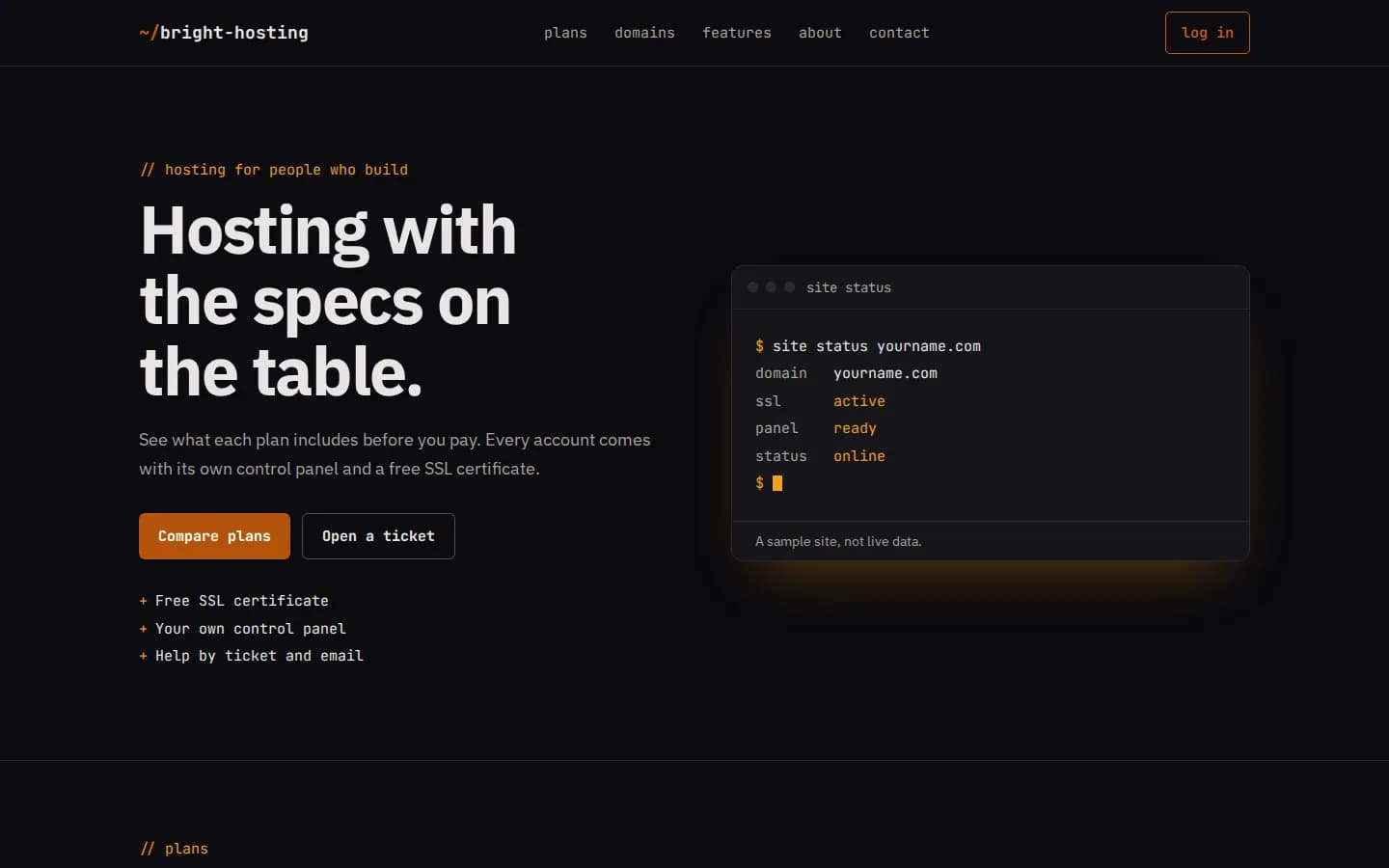
Task: Click the paragraph starting "See what each plan includes"
Action: coord(395,454)
